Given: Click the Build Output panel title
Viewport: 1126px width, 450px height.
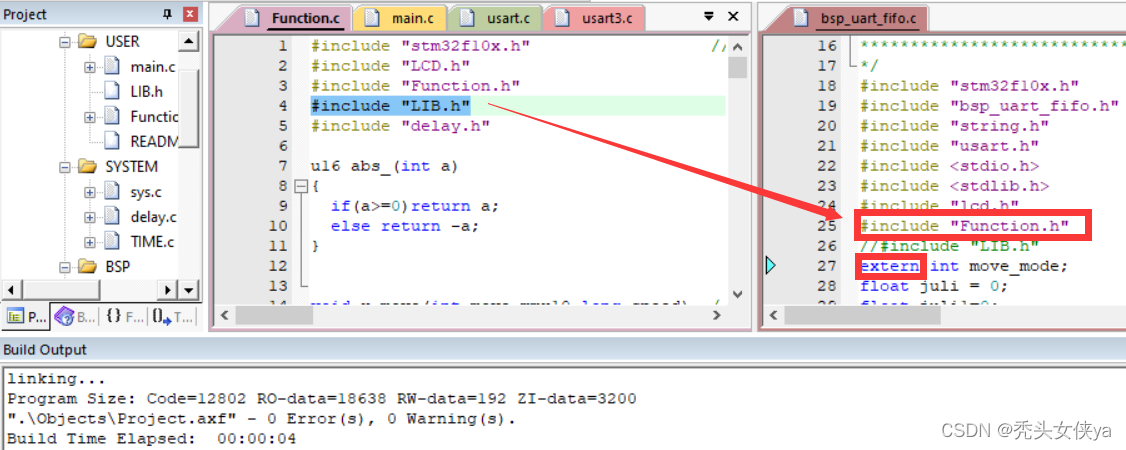Looking at the screenshot, I should pos(45,350).
